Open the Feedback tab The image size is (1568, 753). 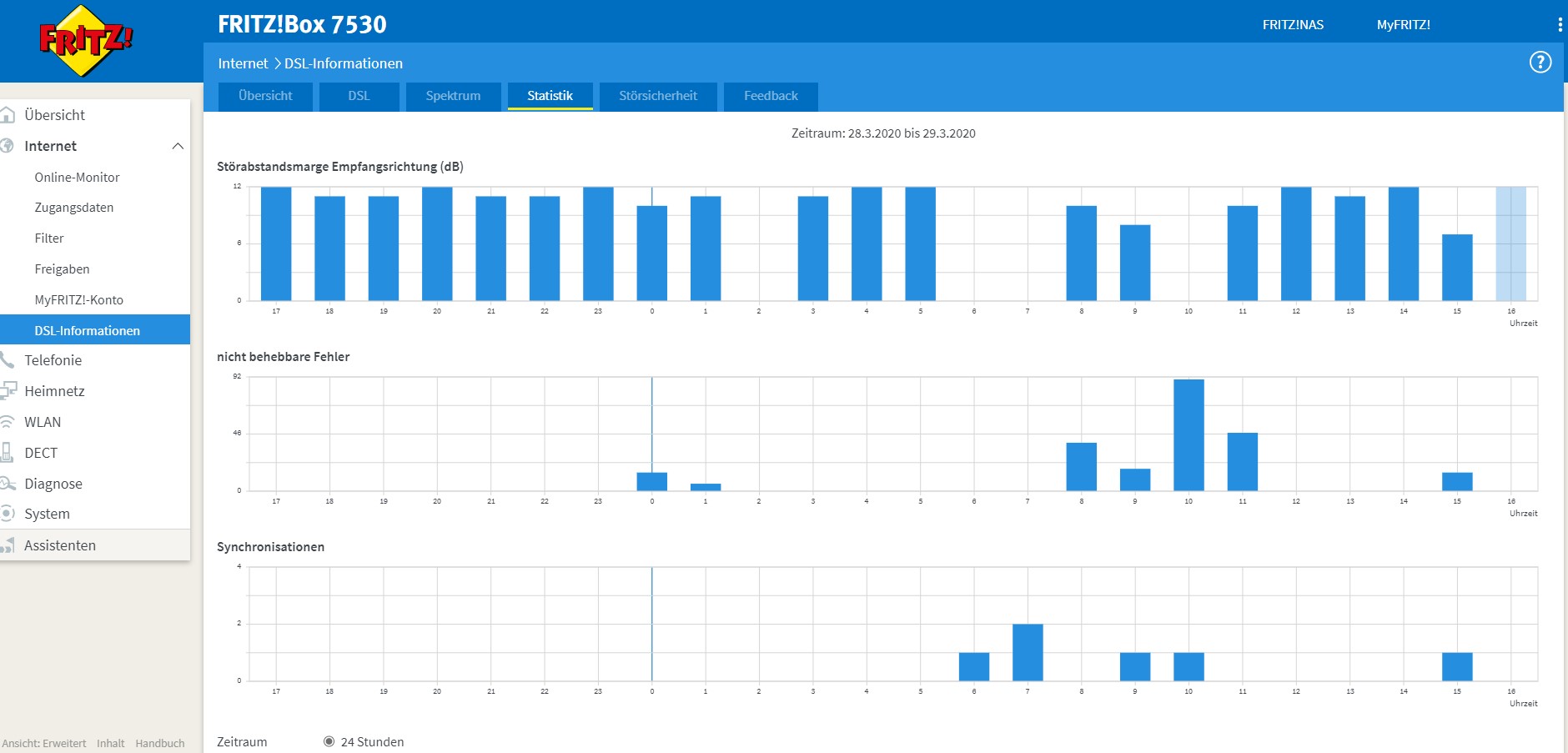(x=771, y=96)
